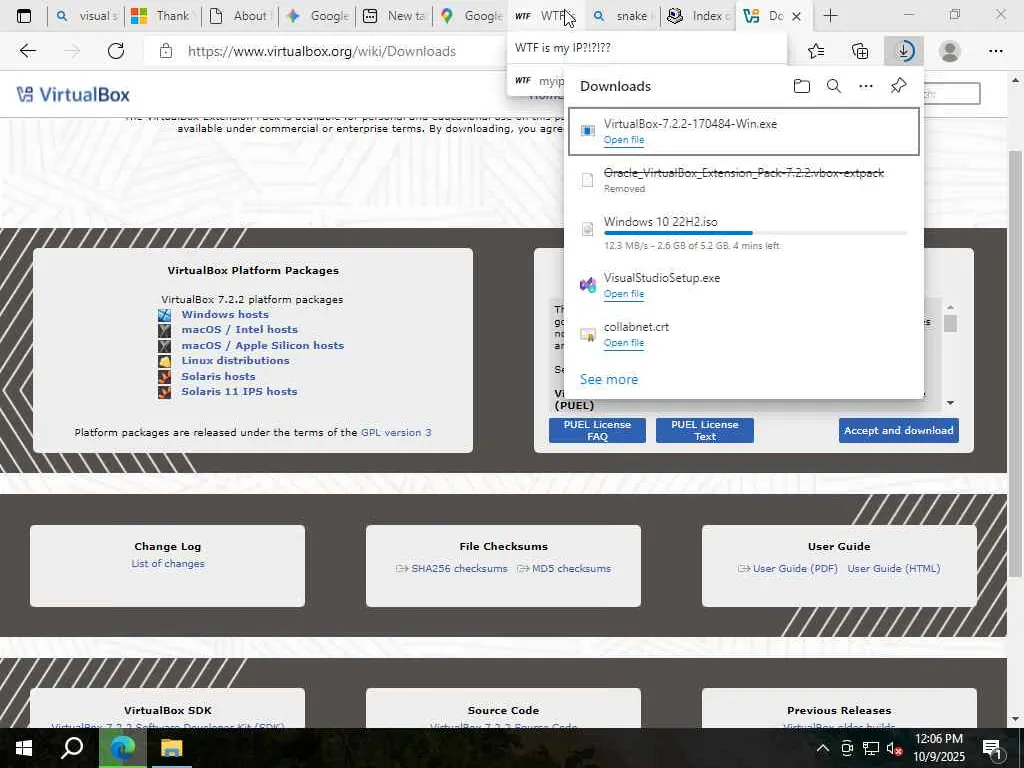Image resolution: width=1024 pixels, height=768 pixels.
Task: Click the VisualStudioSetup.exe file icon
Action: click(588, 285)
